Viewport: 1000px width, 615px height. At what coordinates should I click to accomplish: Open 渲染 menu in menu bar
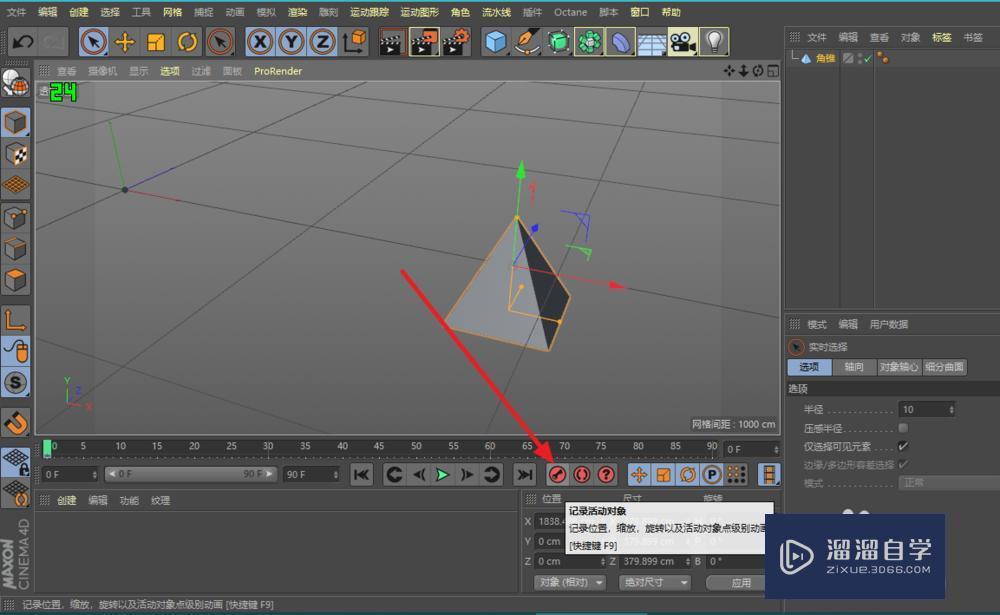click(297, 12)
